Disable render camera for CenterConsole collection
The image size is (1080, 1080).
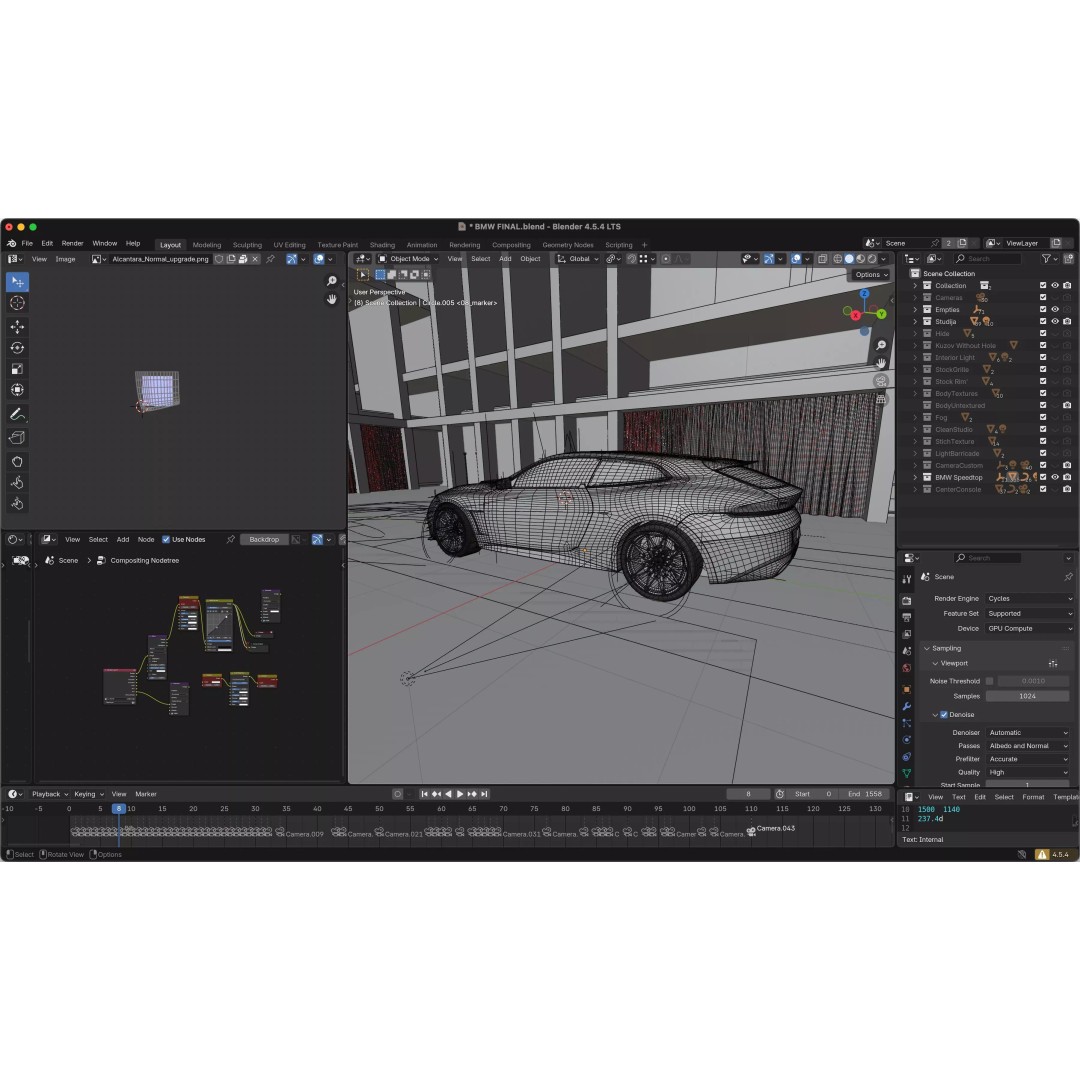pyautogui.click(x=1067, y=489)
